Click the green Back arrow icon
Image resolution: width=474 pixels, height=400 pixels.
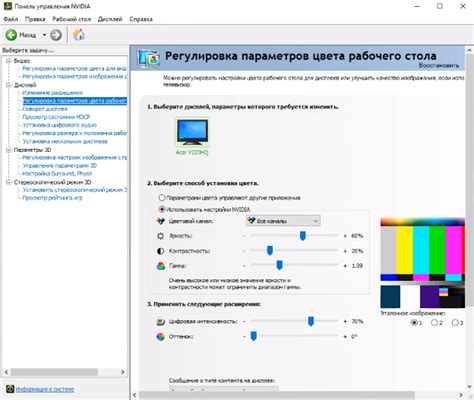11,35
